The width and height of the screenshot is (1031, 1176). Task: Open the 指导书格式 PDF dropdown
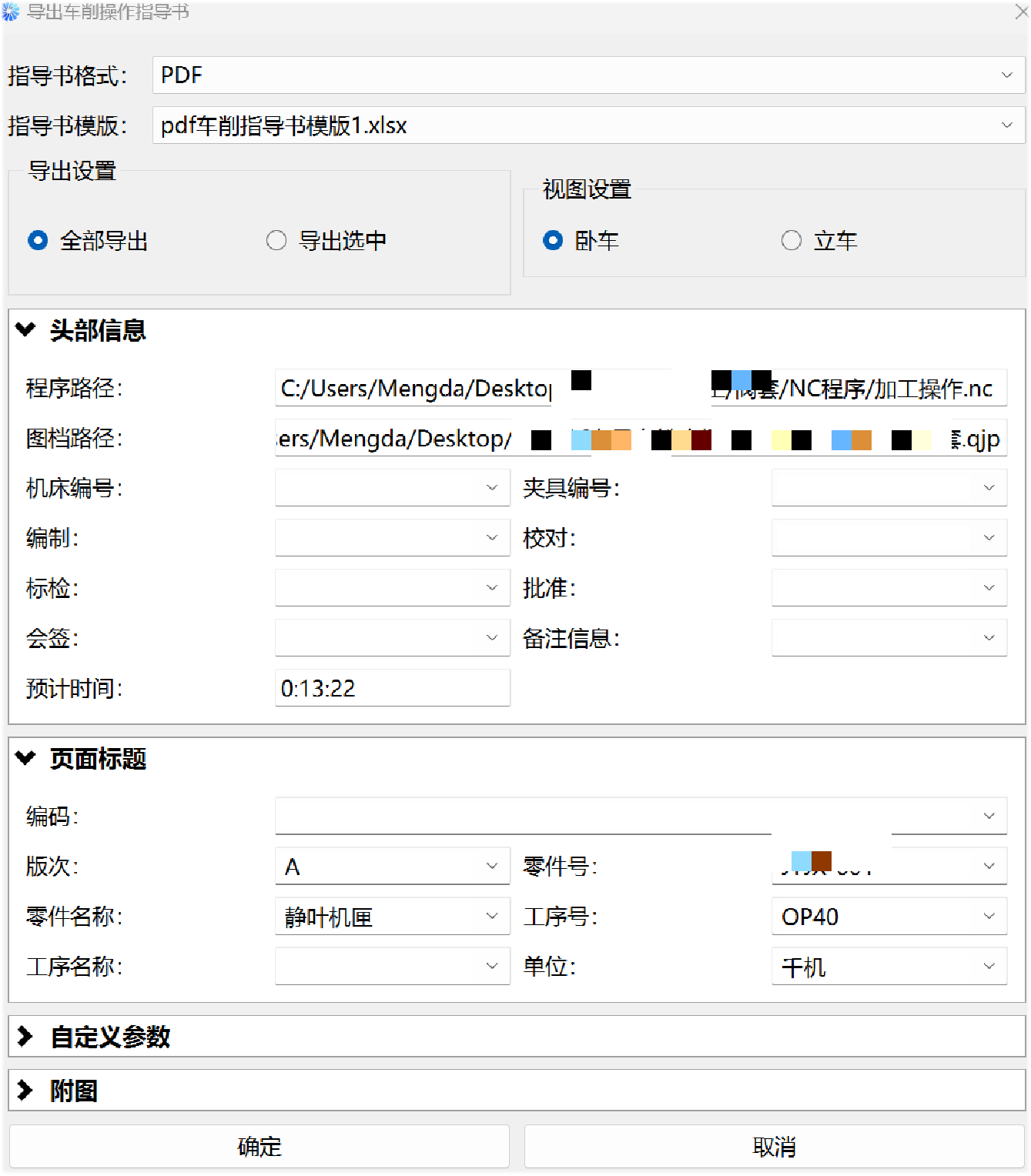tap(588, 75)
